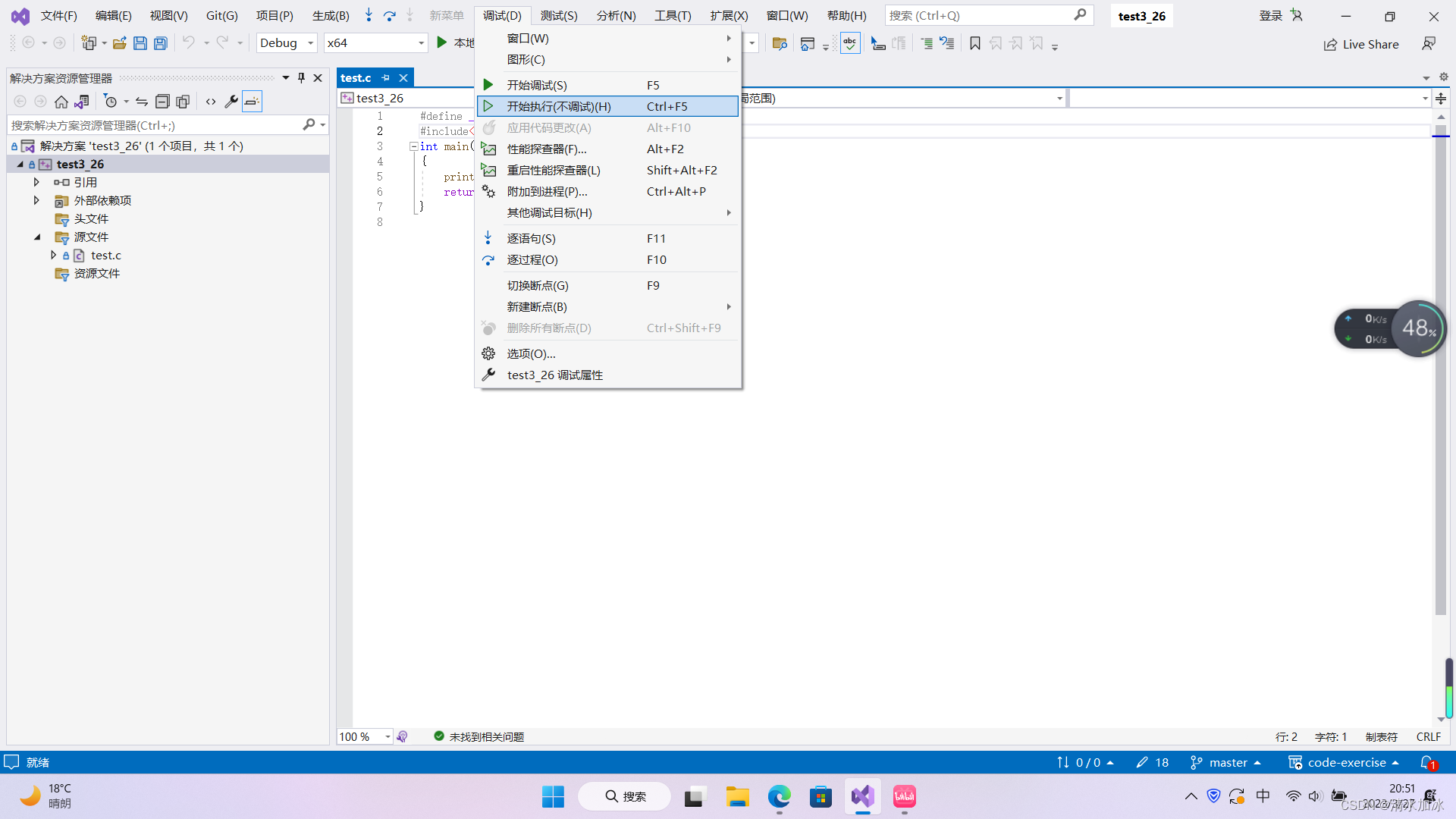Toggle pin on test.c tab
Viewport: 1456px width, 819px height.
(x=385, y=77)
